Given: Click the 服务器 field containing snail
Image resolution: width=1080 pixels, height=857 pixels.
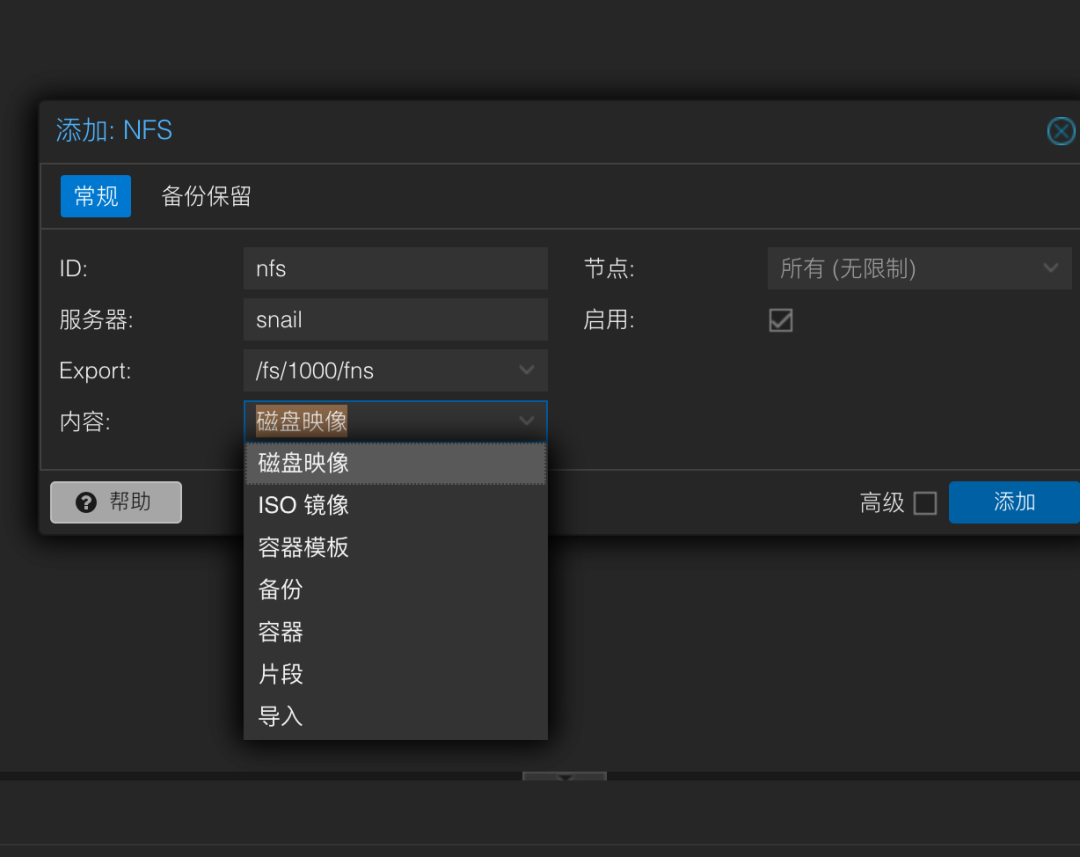Looking at the screenshot, I should click(395, 320).
